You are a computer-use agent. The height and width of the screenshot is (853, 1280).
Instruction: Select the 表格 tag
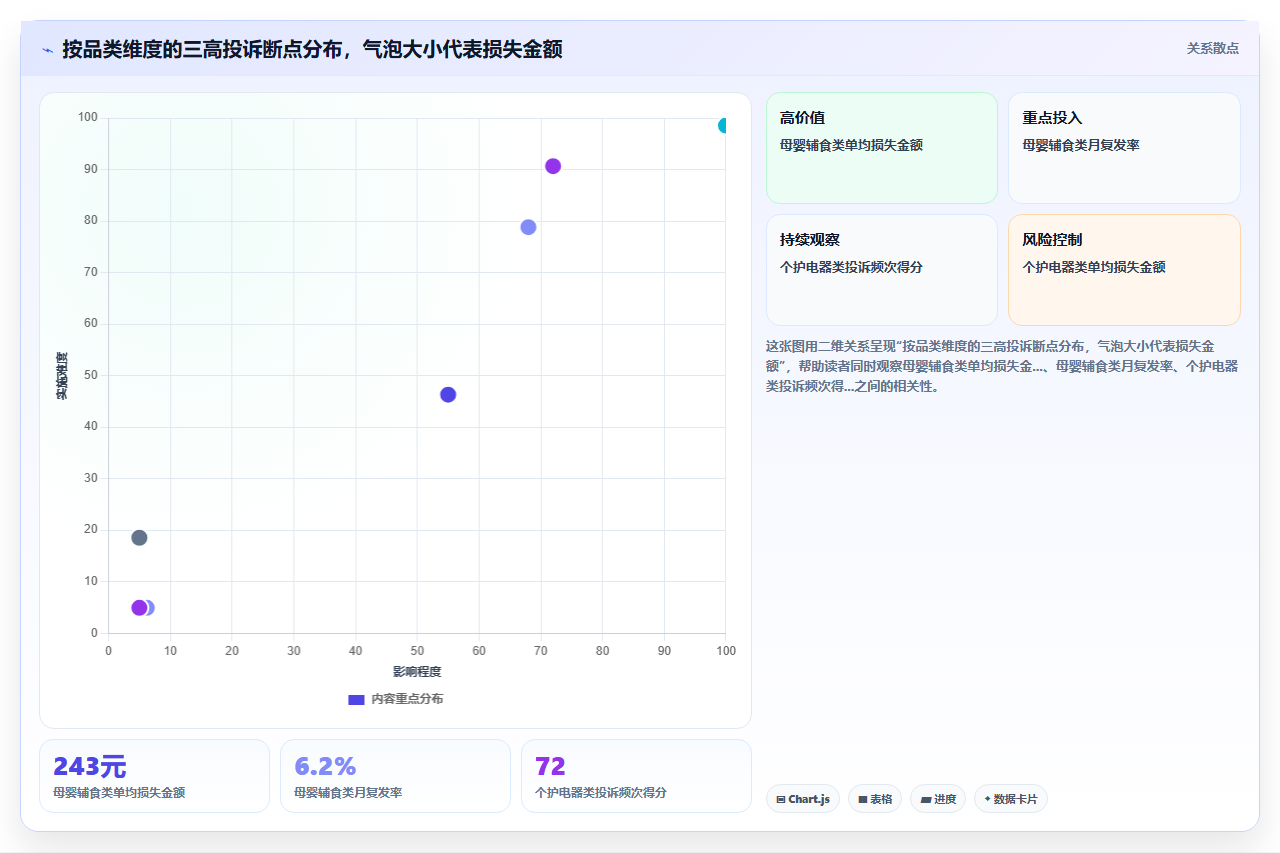[875, 799]
